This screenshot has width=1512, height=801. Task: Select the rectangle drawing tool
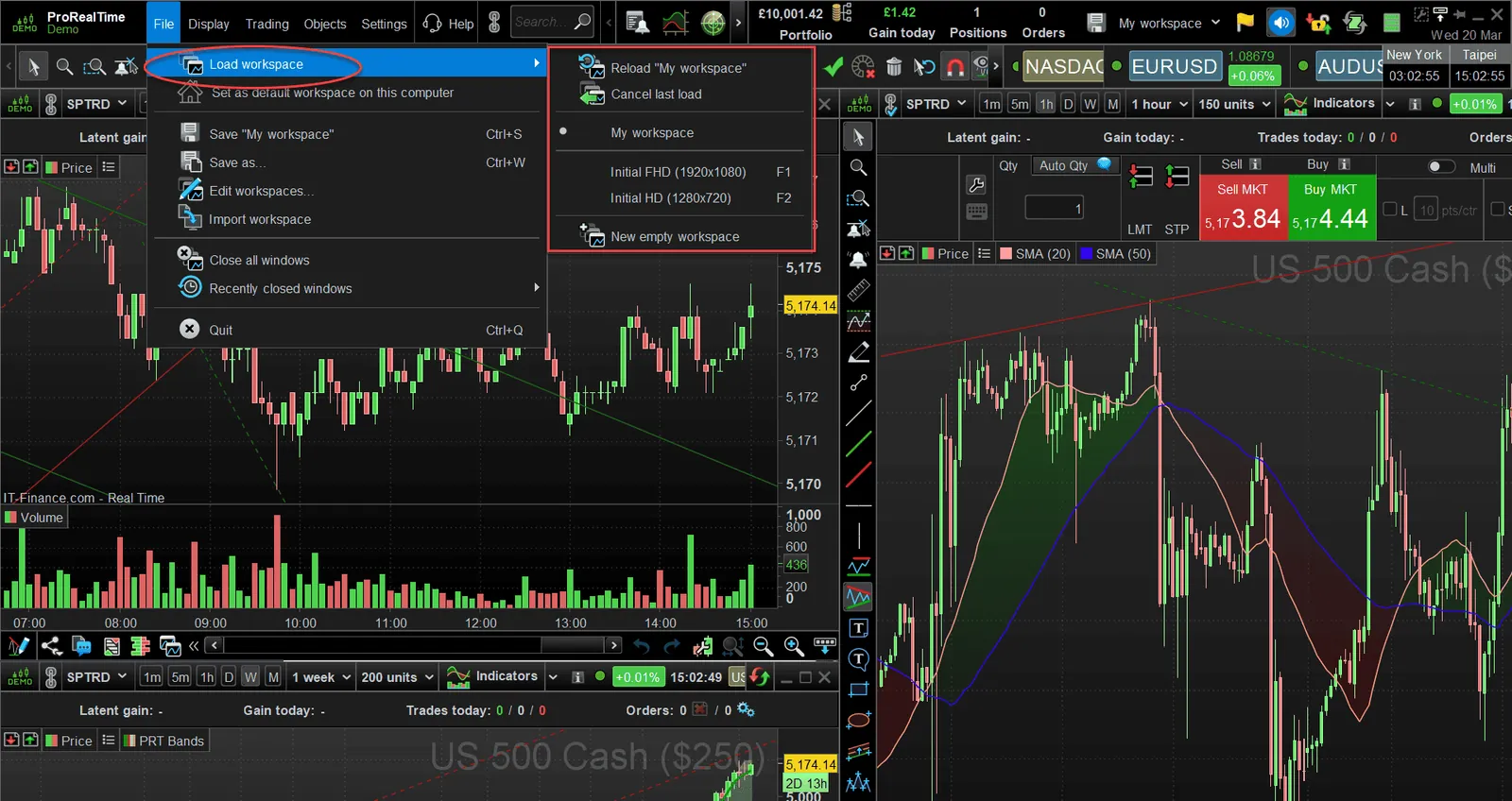[x=858, y=690]
